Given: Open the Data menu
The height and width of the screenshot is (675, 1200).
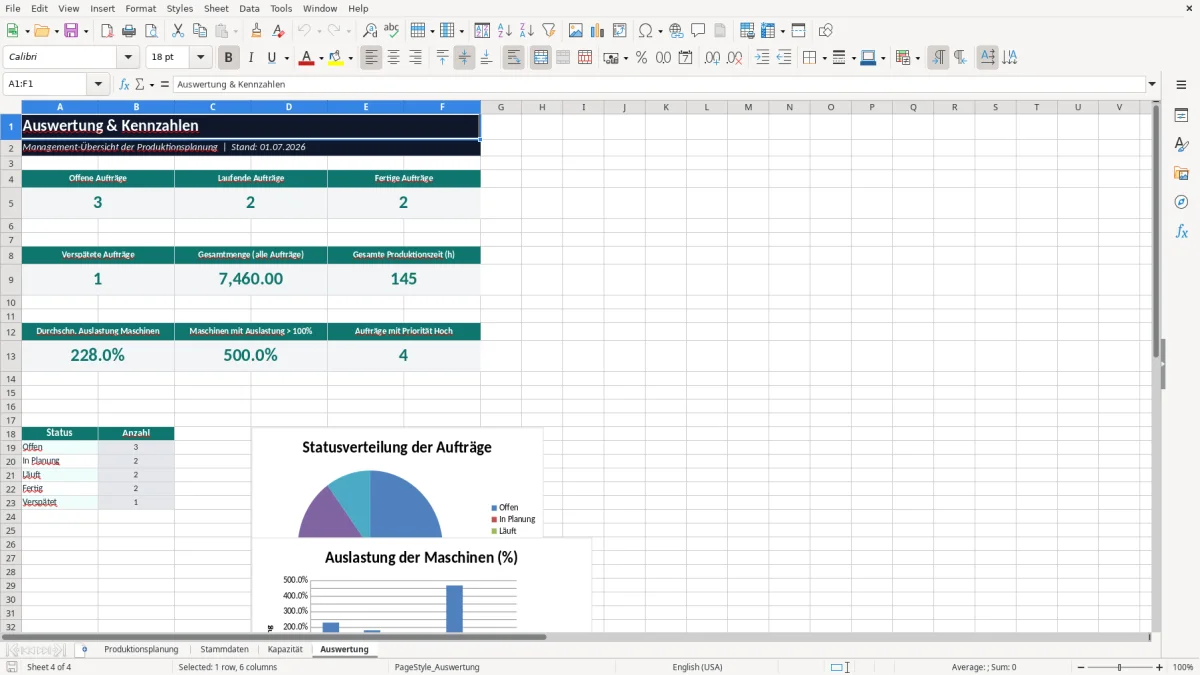Looking at the screenshot, I should [x=249, y=8].
